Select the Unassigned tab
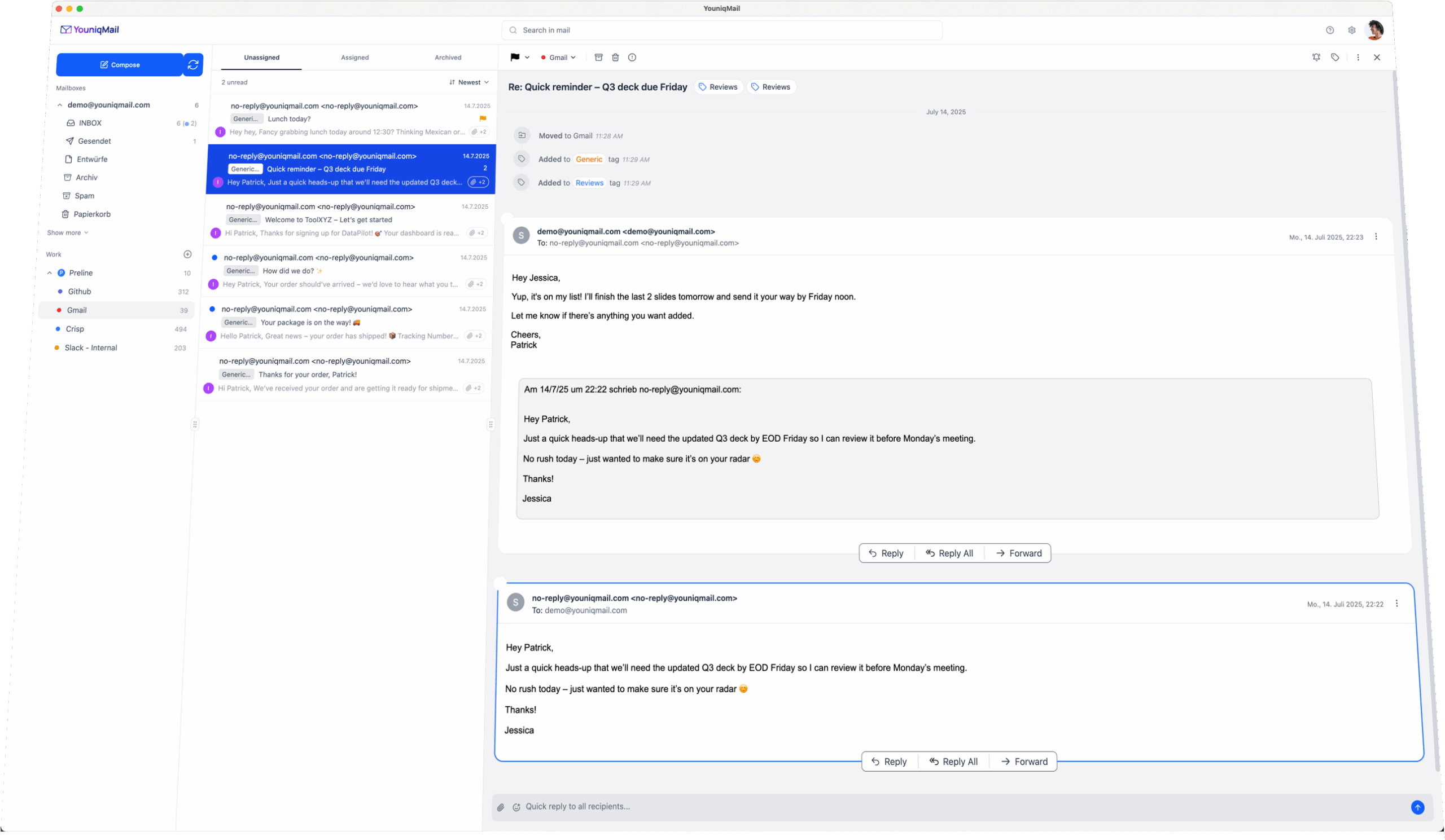 coord(261,58)
